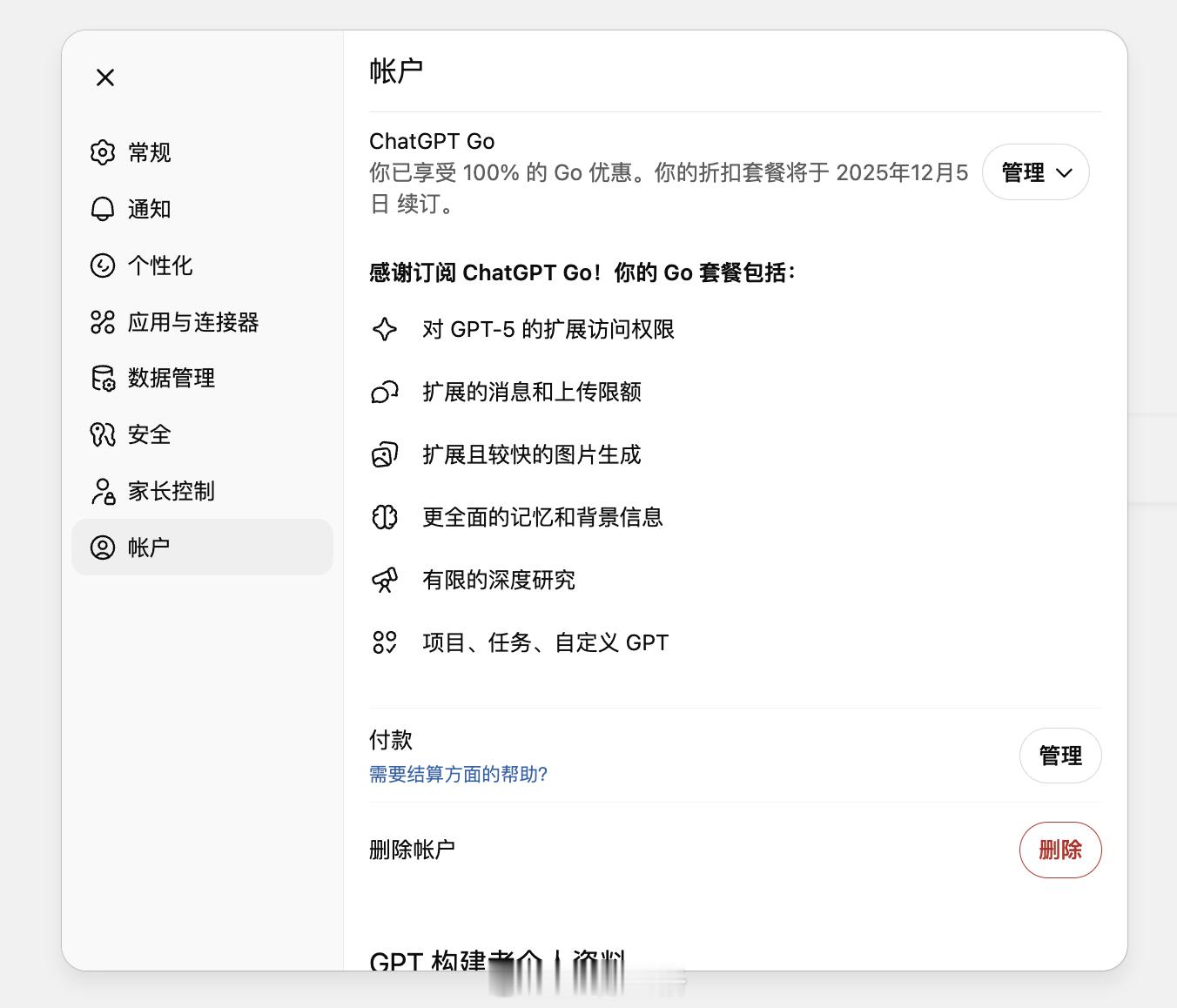Switch to the 通知 tab

pos(202,209)
